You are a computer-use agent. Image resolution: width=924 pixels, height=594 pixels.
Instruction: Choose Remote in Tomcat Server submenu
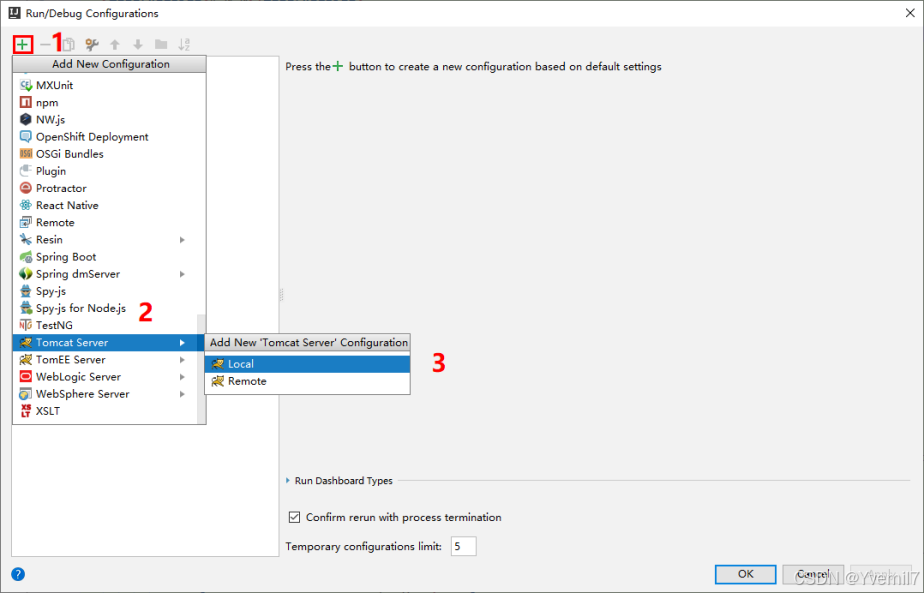point(307,381)
